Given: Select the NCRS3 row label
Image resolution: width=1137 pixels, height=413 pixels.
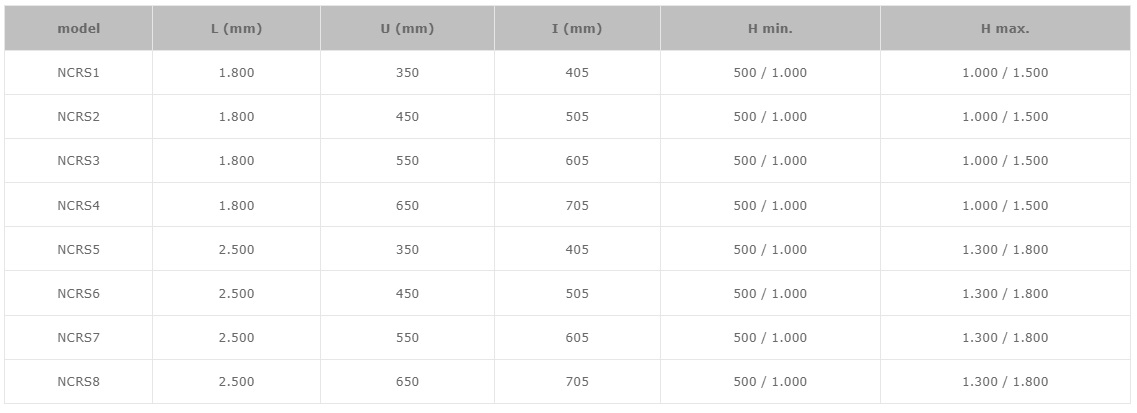Looking at the screenshot, I should click(78, 161).
